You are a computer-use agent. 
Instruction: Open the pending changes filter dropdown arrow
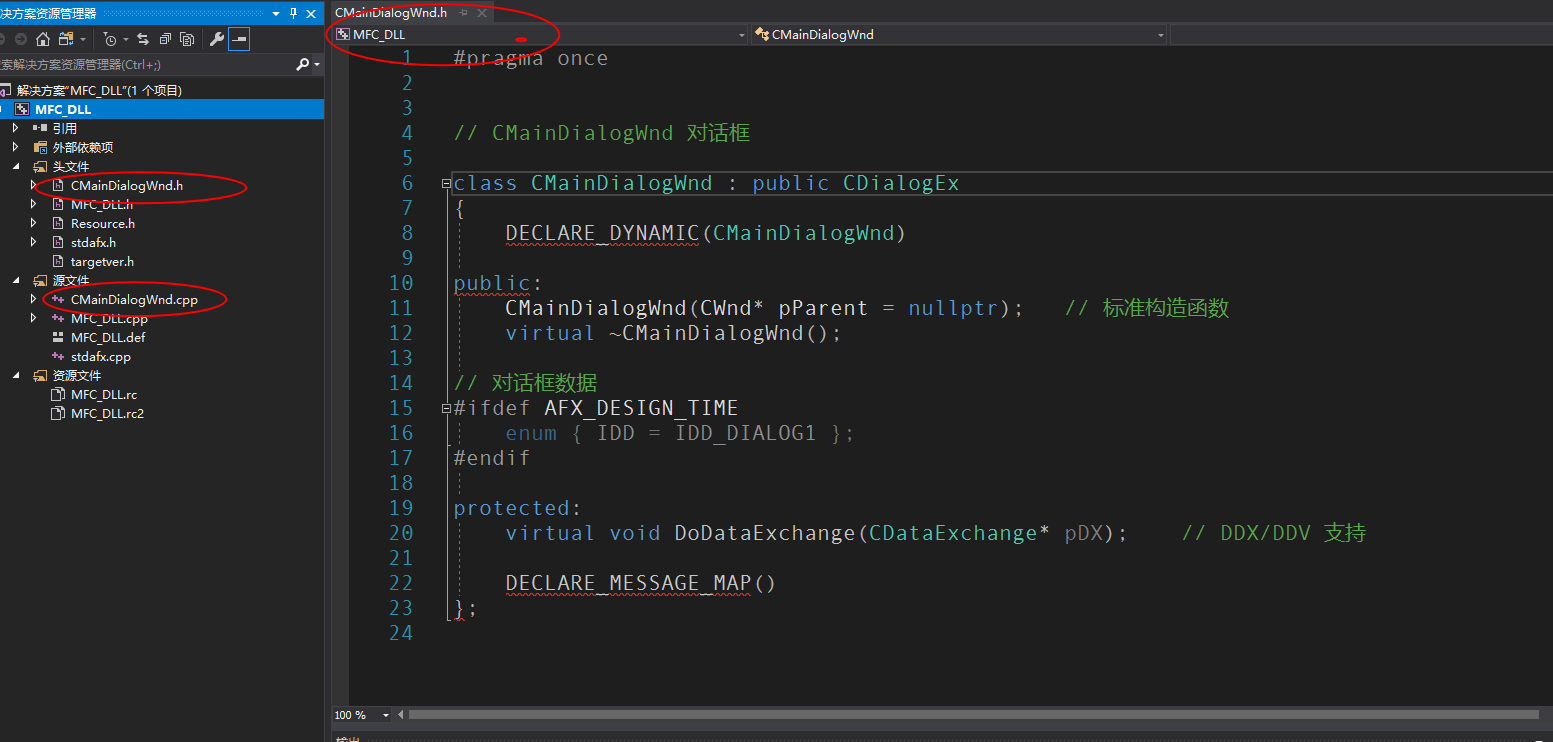click(x=125, y=39)
